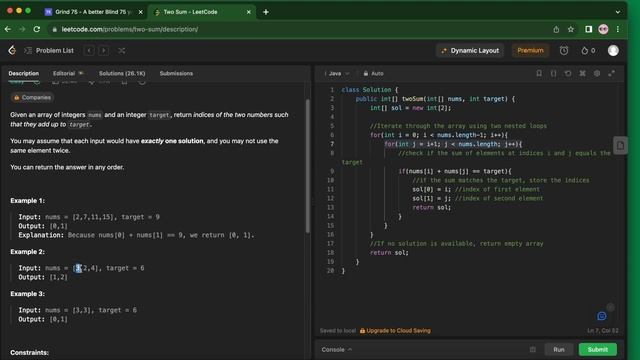Image resolution: width=640 pixels, height=360 pixels.
Task: Open the Chrome three-dot menu
Action: [x=618, y=29]
